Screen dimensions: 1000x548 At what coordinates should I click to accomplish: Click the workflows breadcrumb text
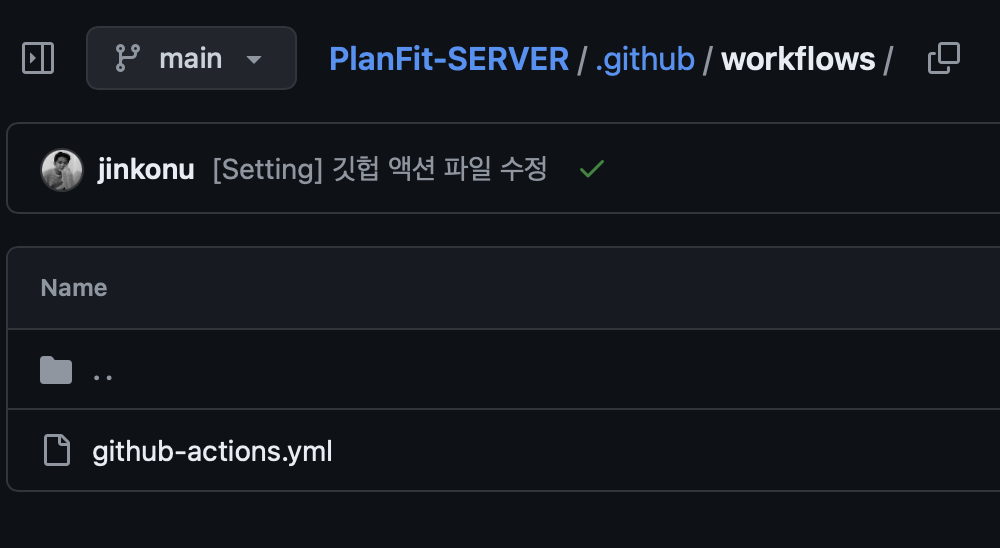pos(798,59)
